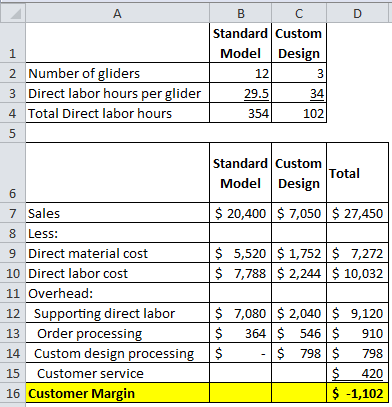Select row 2 header
This screenshot has width=392, height=407.
click(x=13, y=73)
